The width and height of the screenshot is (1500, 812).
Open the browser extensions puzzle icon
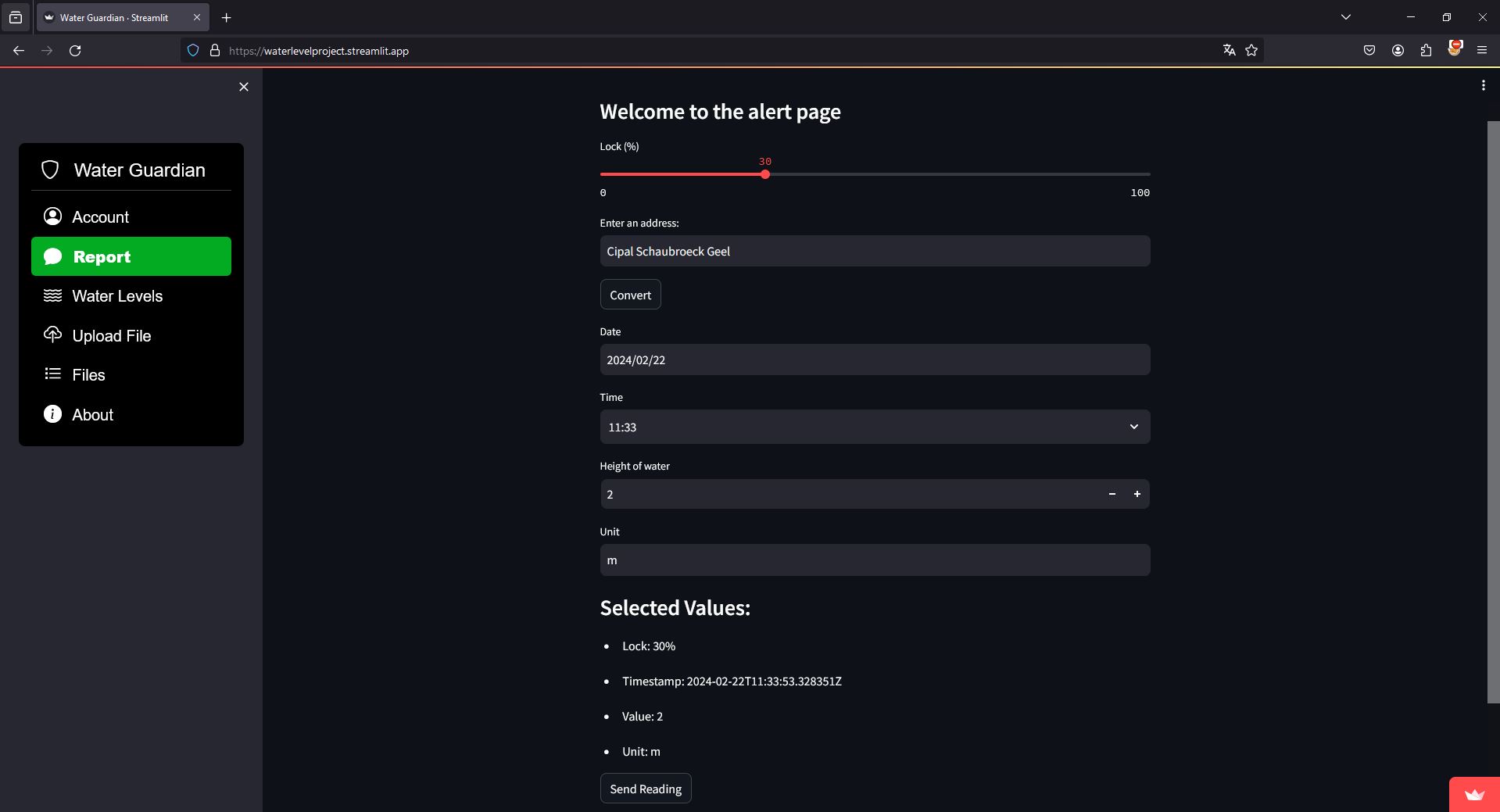pos(1426,51)
